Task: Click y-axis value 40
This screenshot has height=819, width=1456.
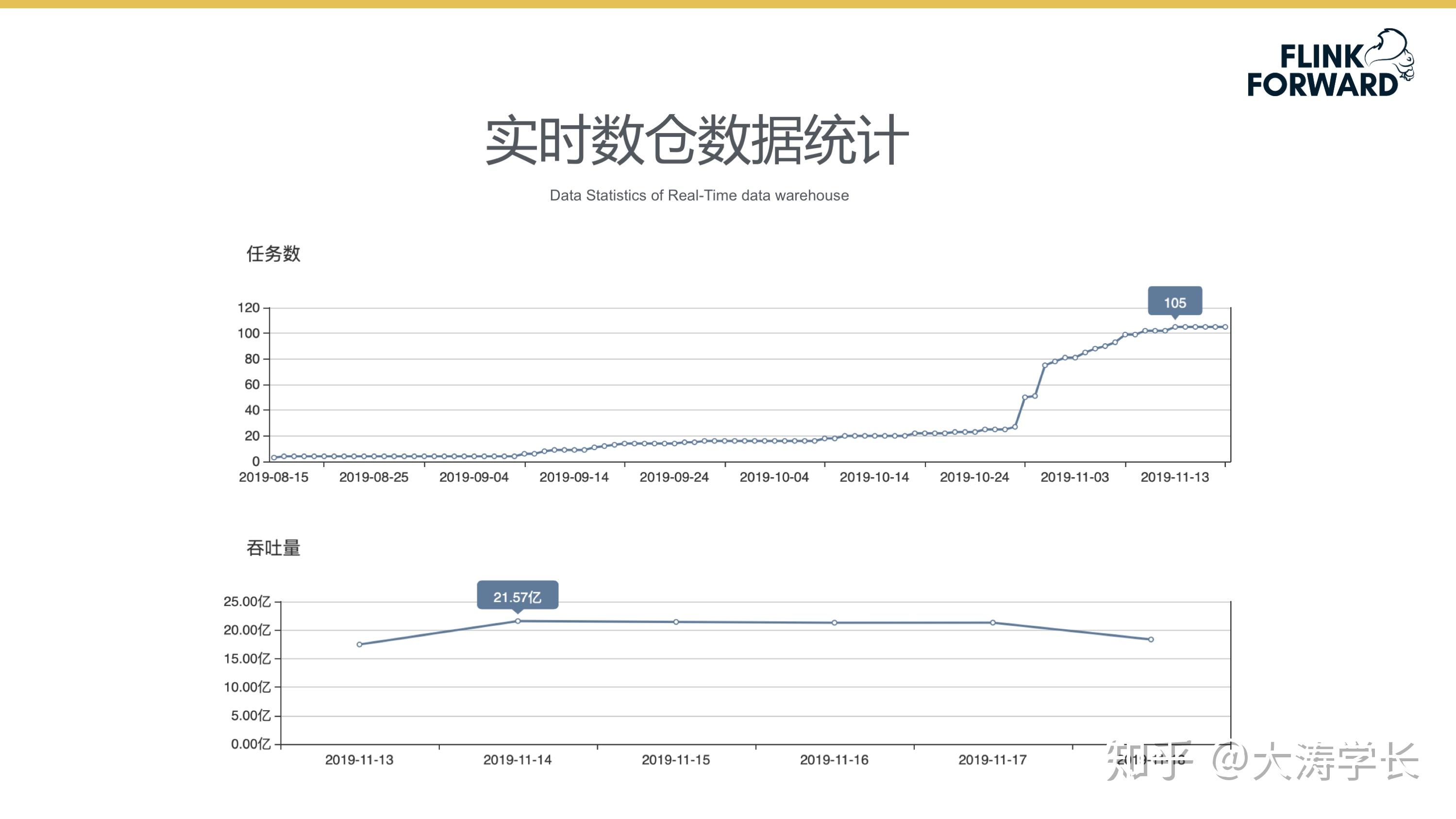Action: (x=252, y=410)
